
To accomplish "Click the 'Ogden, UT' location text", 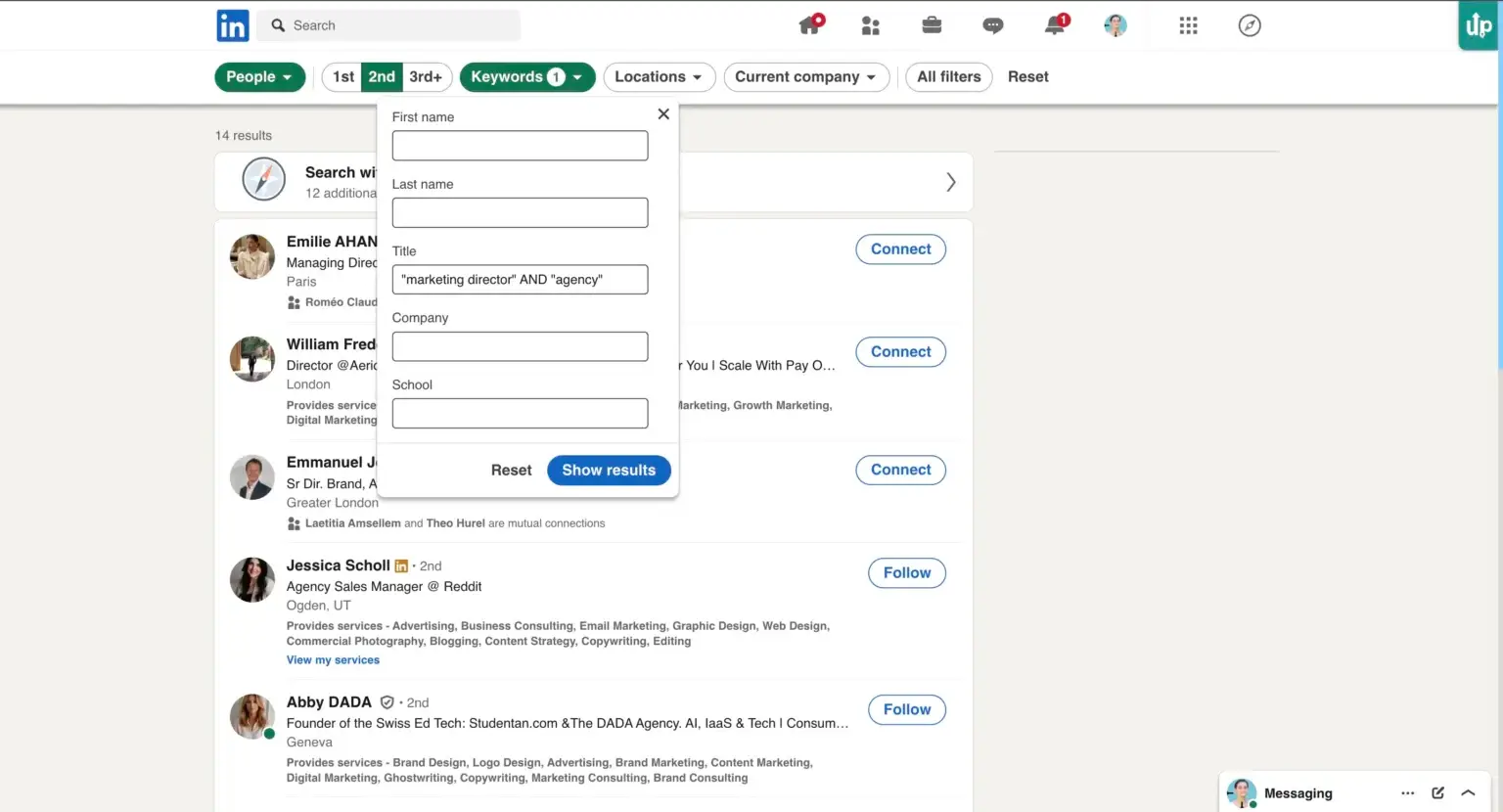I will click(318, 606).
